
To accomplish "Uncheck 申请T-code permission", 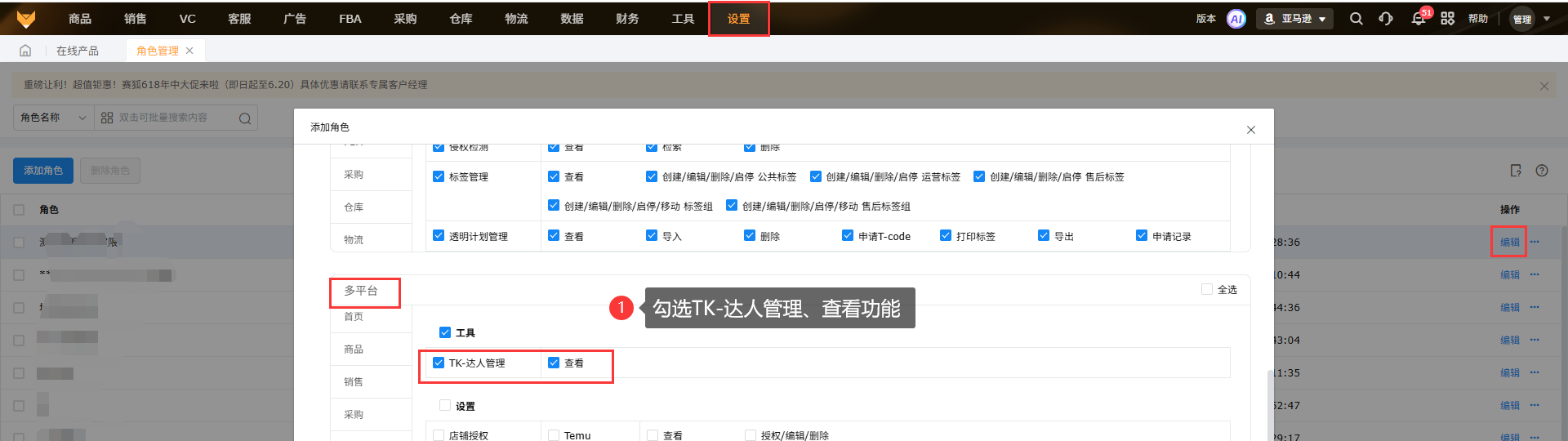I will pos(848,235).
